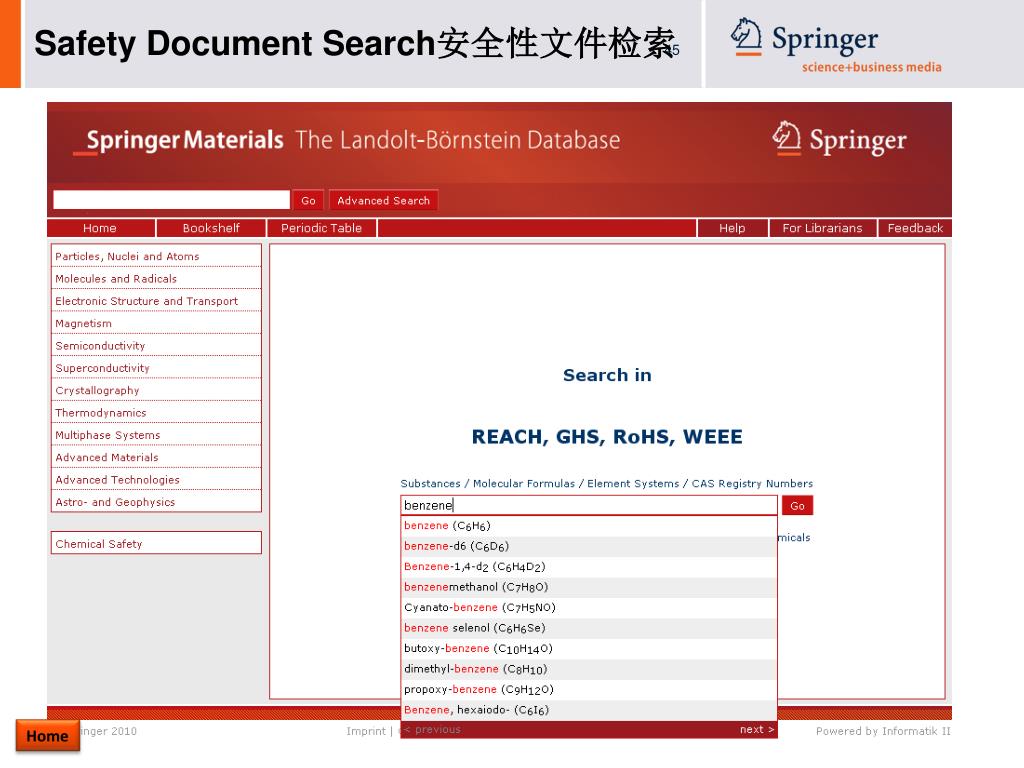1024x768 pixels.
Task: Choose propoxy-benzene (C9H12O) suggestion
Action: coord(588,689)
